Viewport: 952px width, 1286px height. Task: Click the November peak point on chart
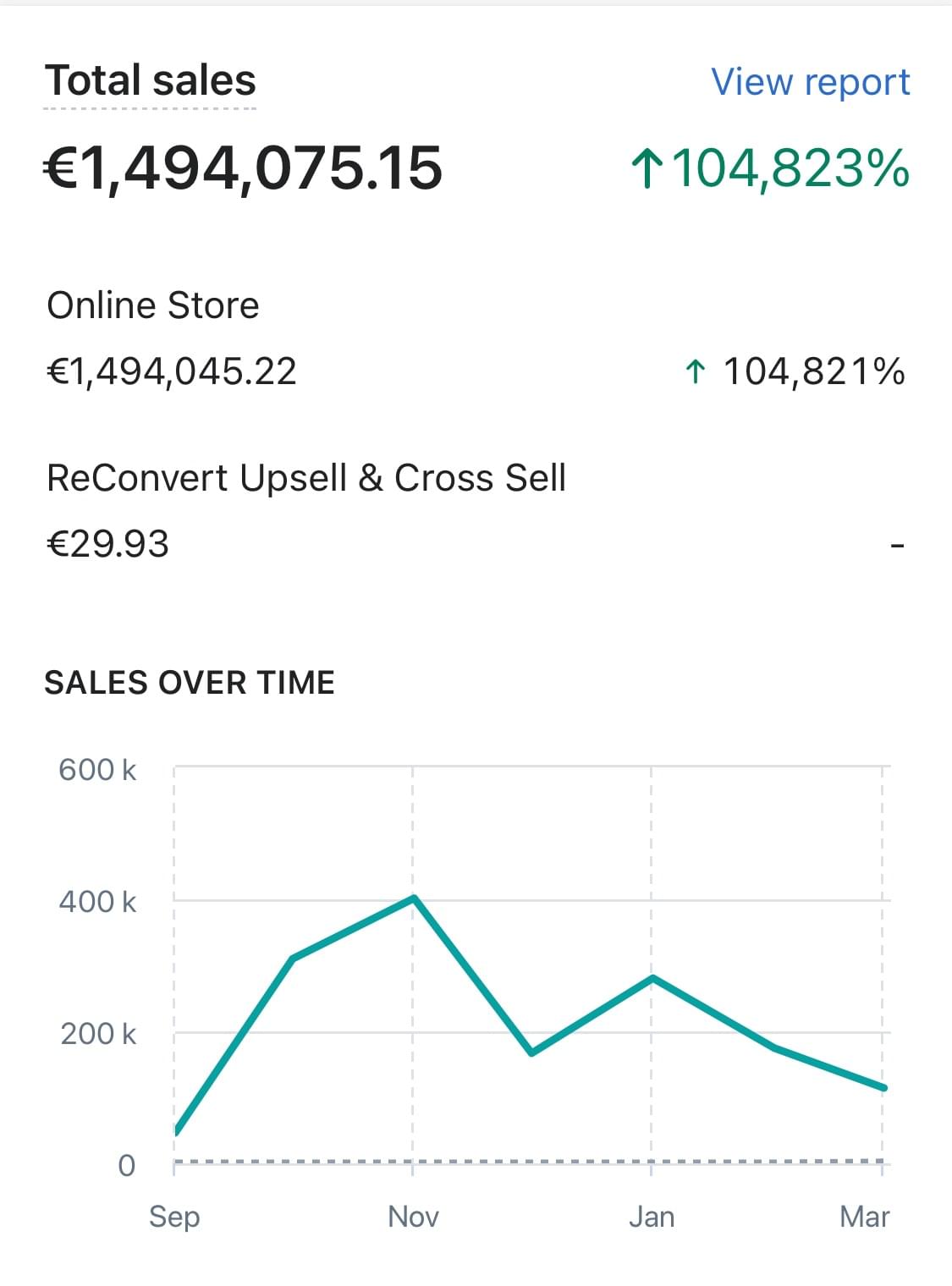pyautogui.click(x=413, y=897)
